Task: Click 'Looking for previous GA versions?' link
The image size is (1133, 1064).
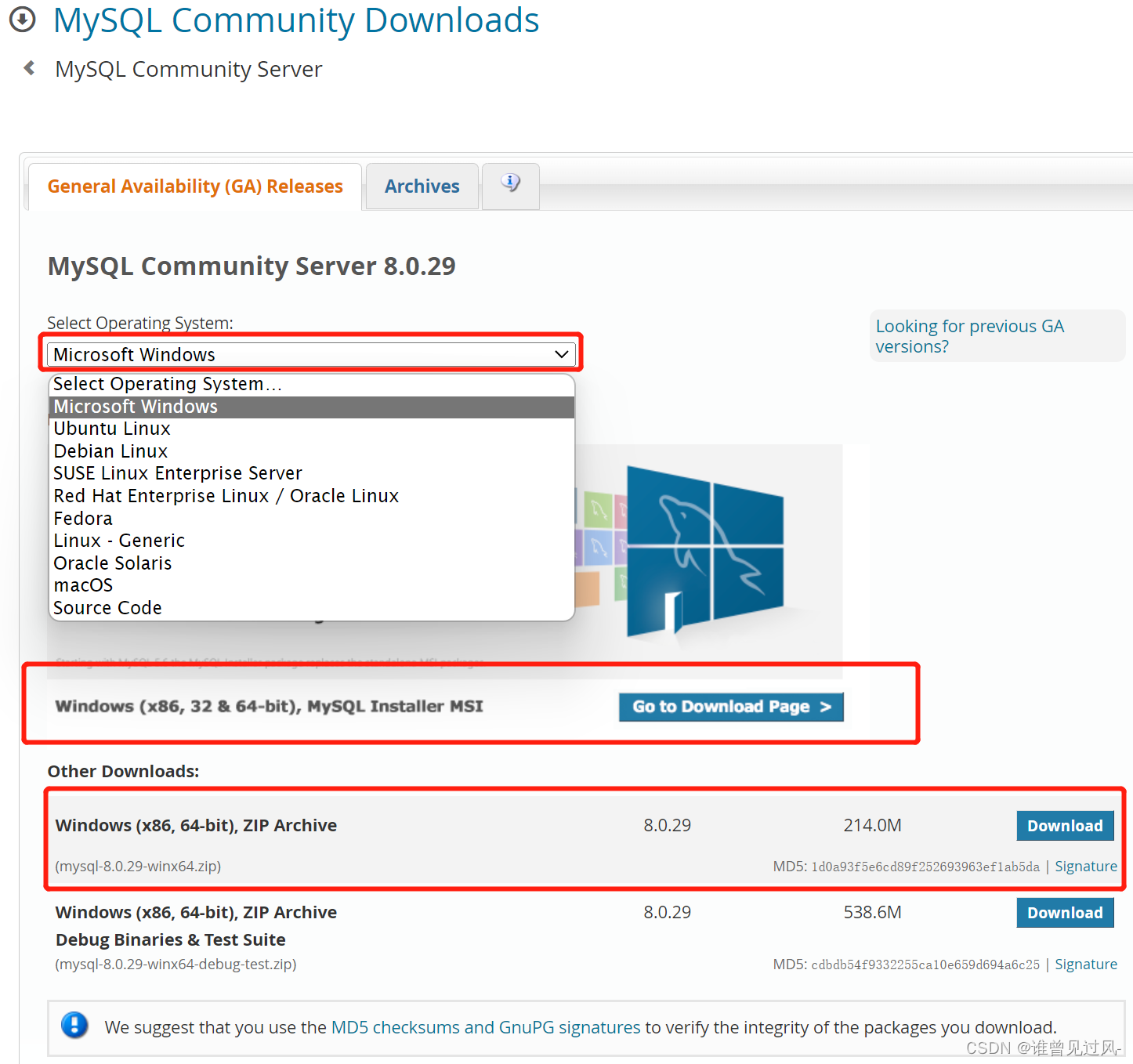Action: coord(969,336)
